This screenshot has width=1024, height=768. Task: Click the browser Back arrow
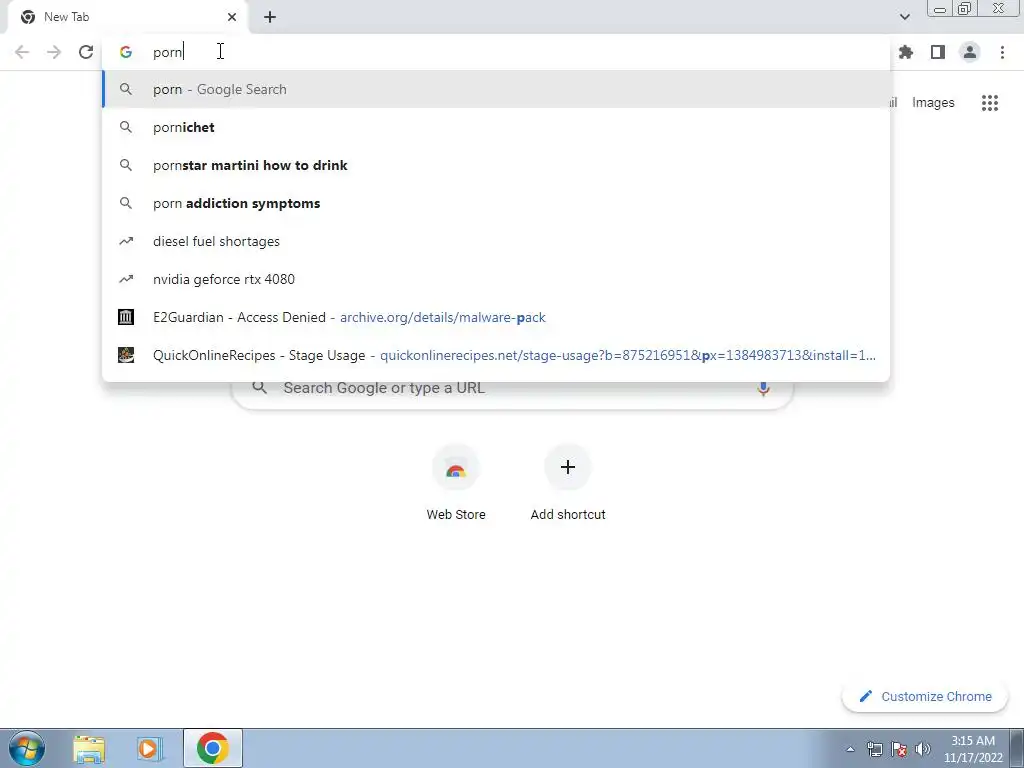(22, 52)
